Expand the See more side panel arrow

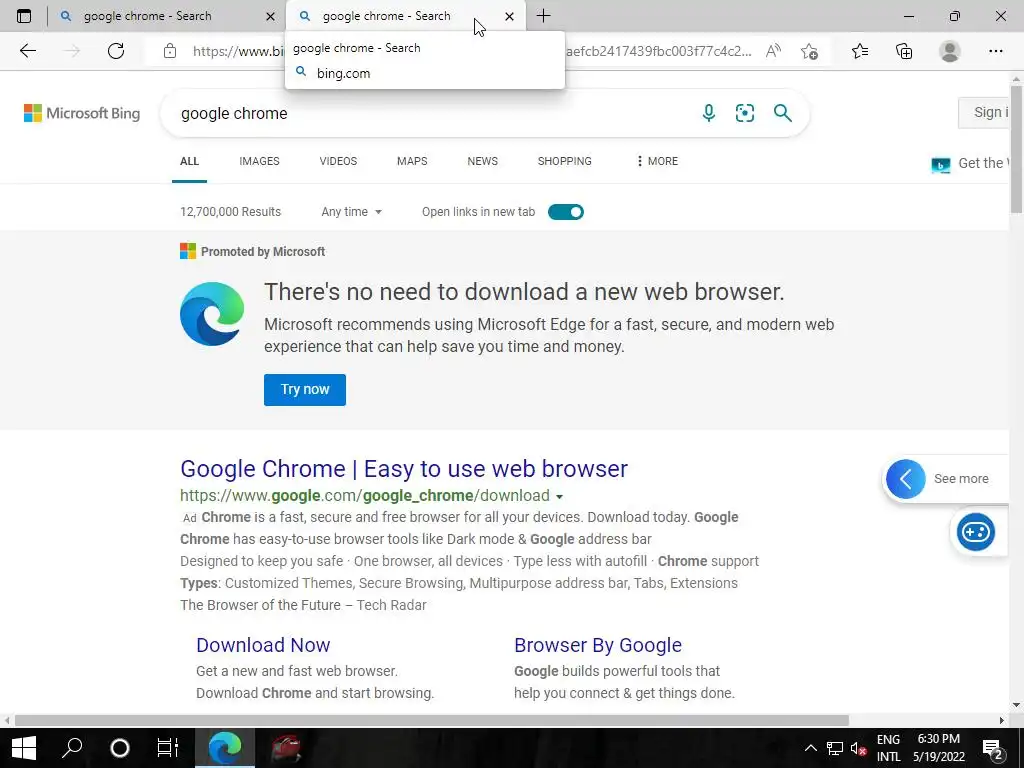click(905, 479)
